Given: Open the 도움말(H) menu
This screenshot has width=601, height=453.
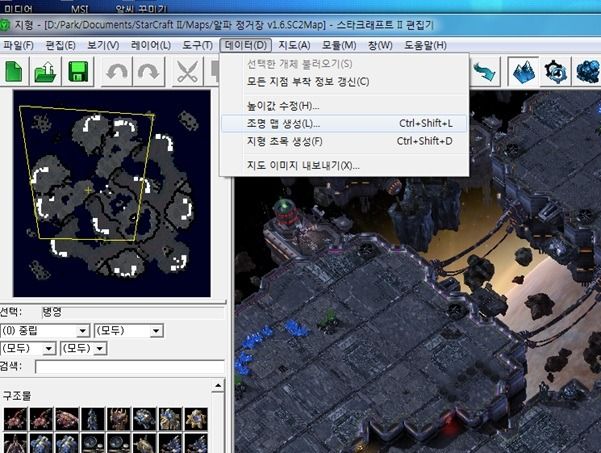Looking at the screenshot, I should pos(425,45).
